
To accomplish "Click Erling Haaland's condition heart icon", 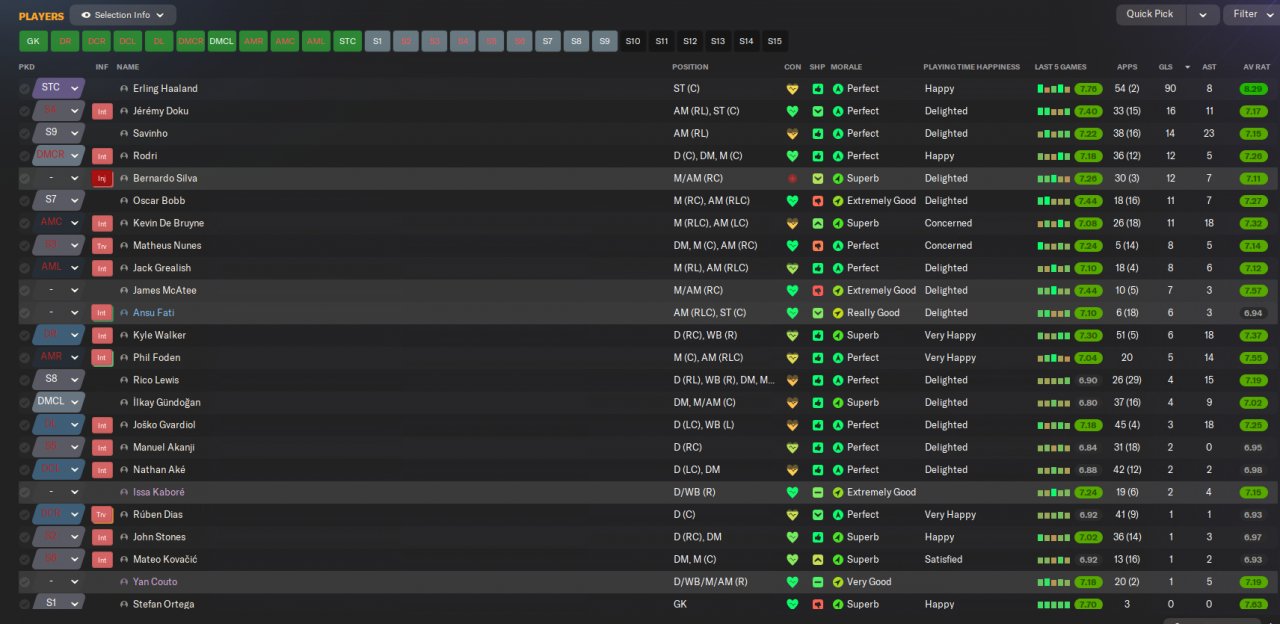I will [792, 89].
